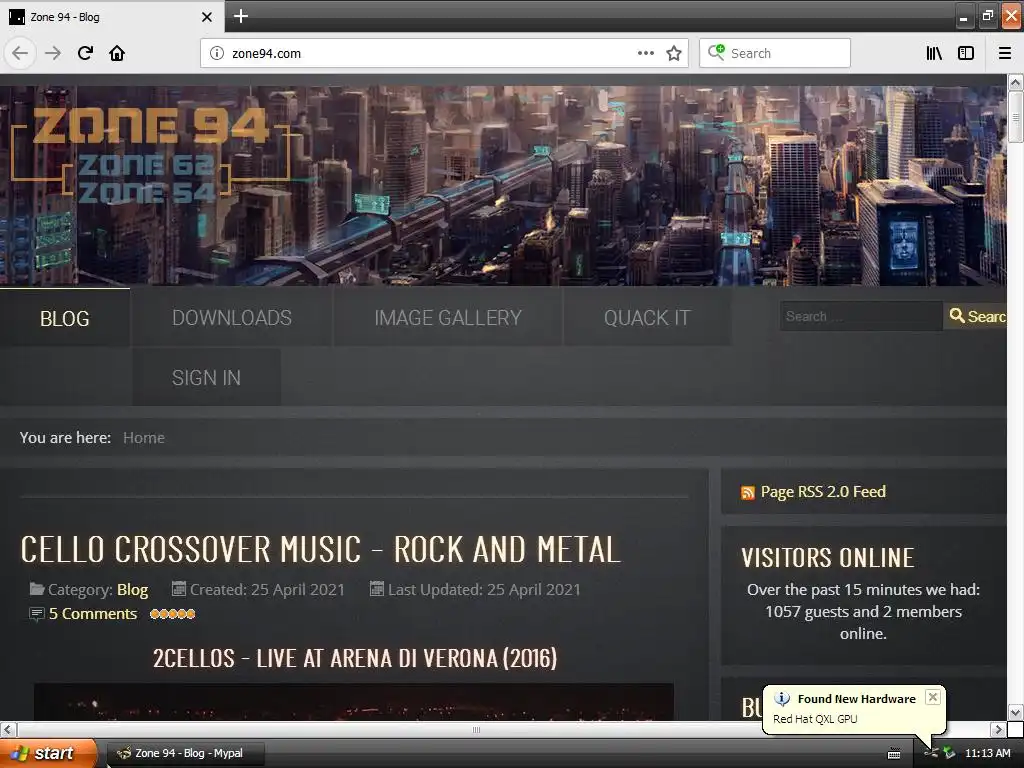Open the Blog category link
The width and height of the screenshot is (1024, 768).
pos(133,590)
